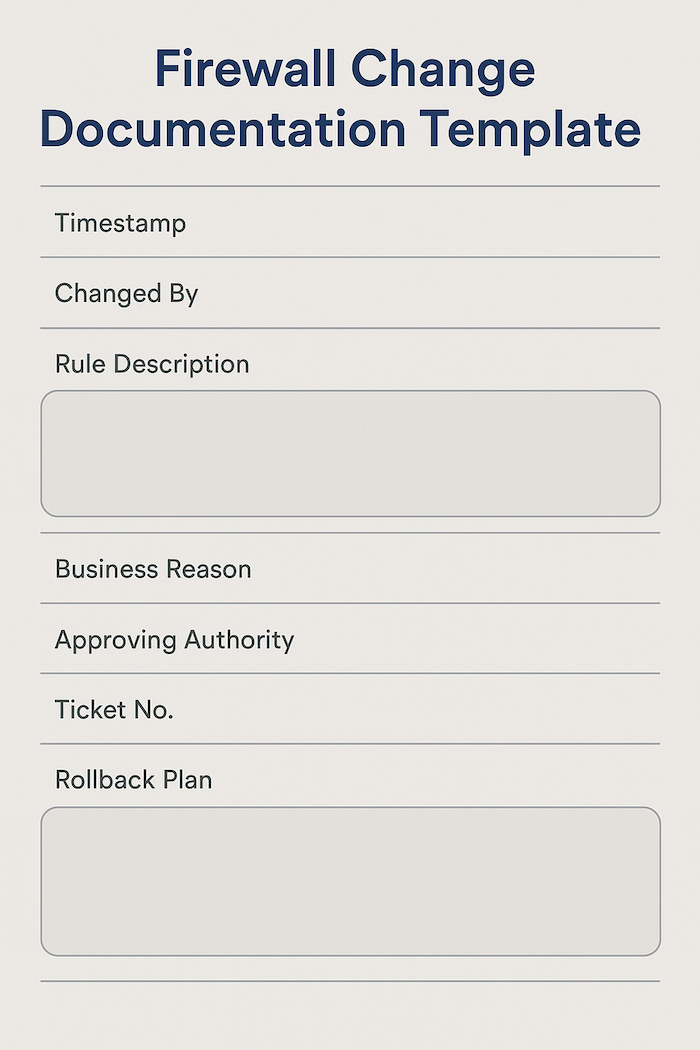Click the Rule Description label
Screen dimensions: 700x1050
[152, 363]
